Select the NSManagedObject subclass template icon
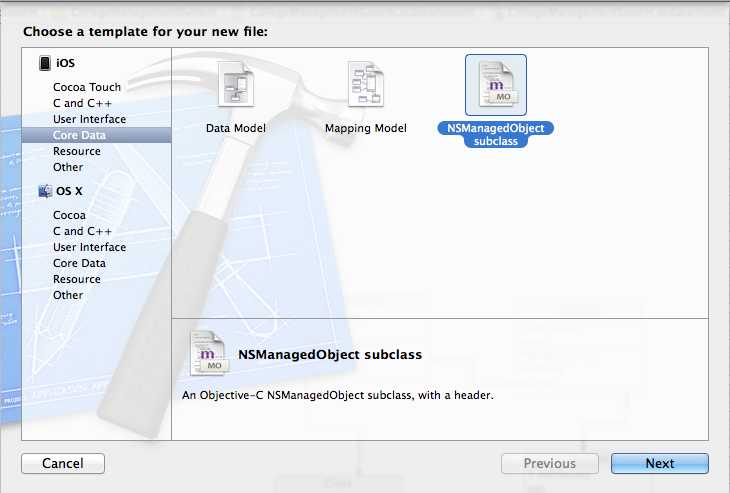 coord(496,85)
